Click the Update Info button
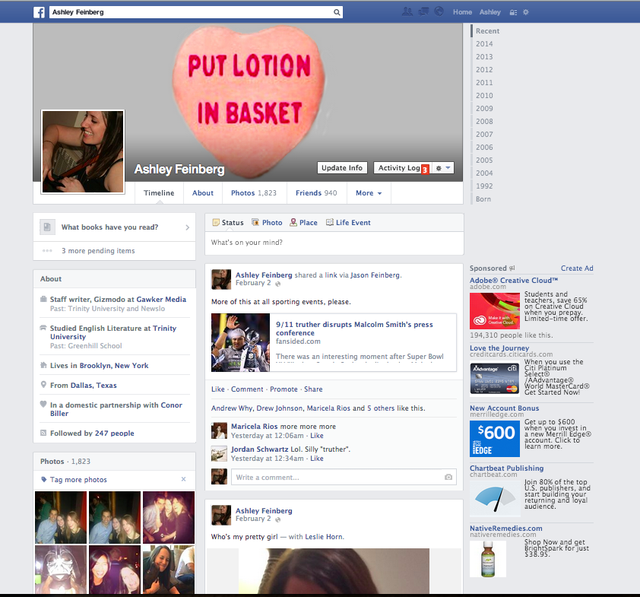 click(x=342, y=168)
